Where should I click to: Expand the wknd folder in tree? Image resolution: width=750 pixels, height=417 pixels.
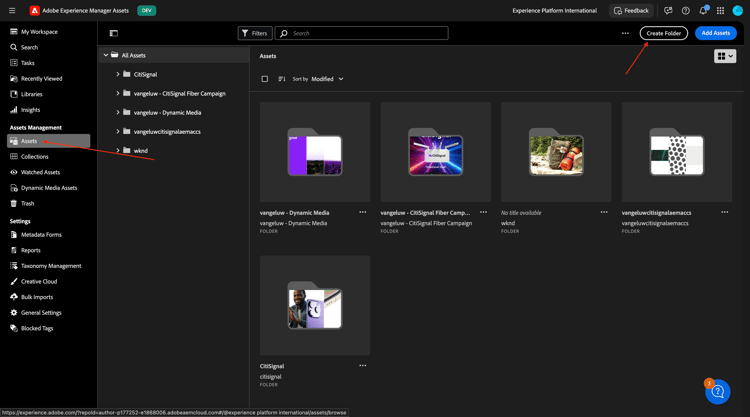(x=118, y=151)
